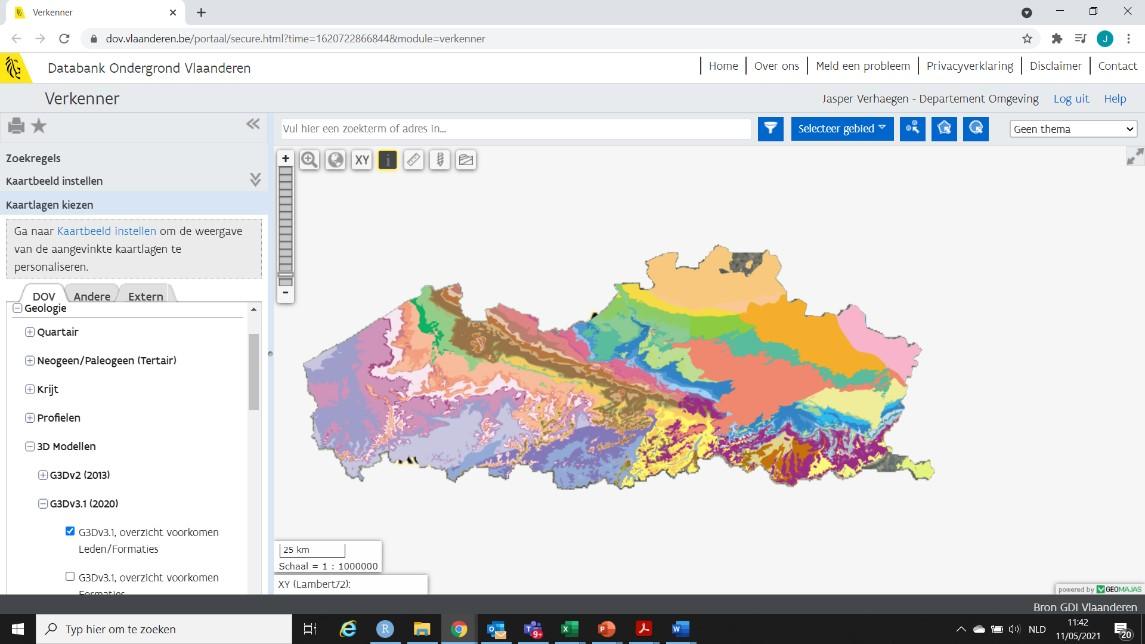Switch to the Andere tab

(92, 296)
